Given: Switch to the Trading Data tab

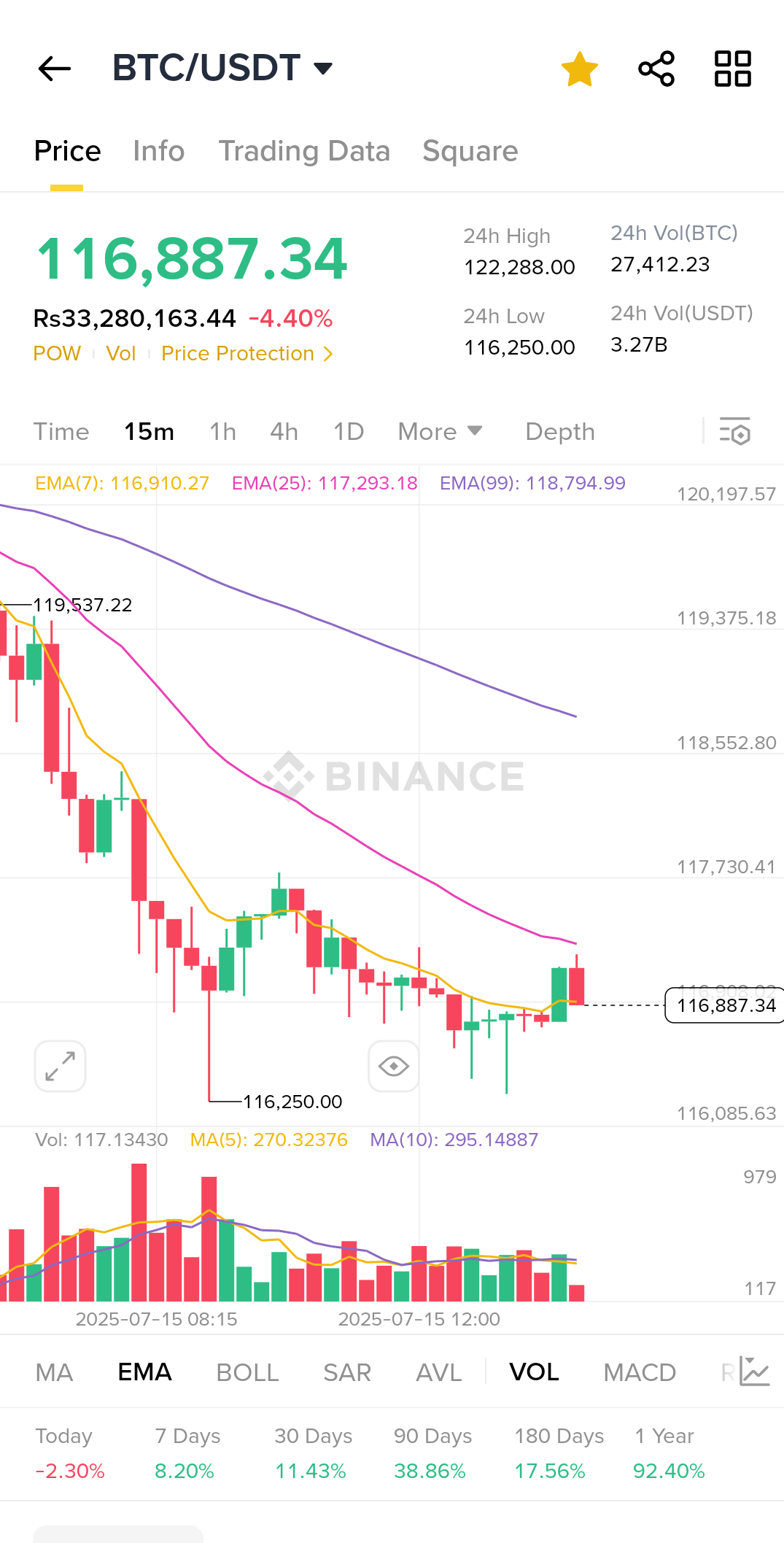Looking at the screenshot, I should pos(304,151).
